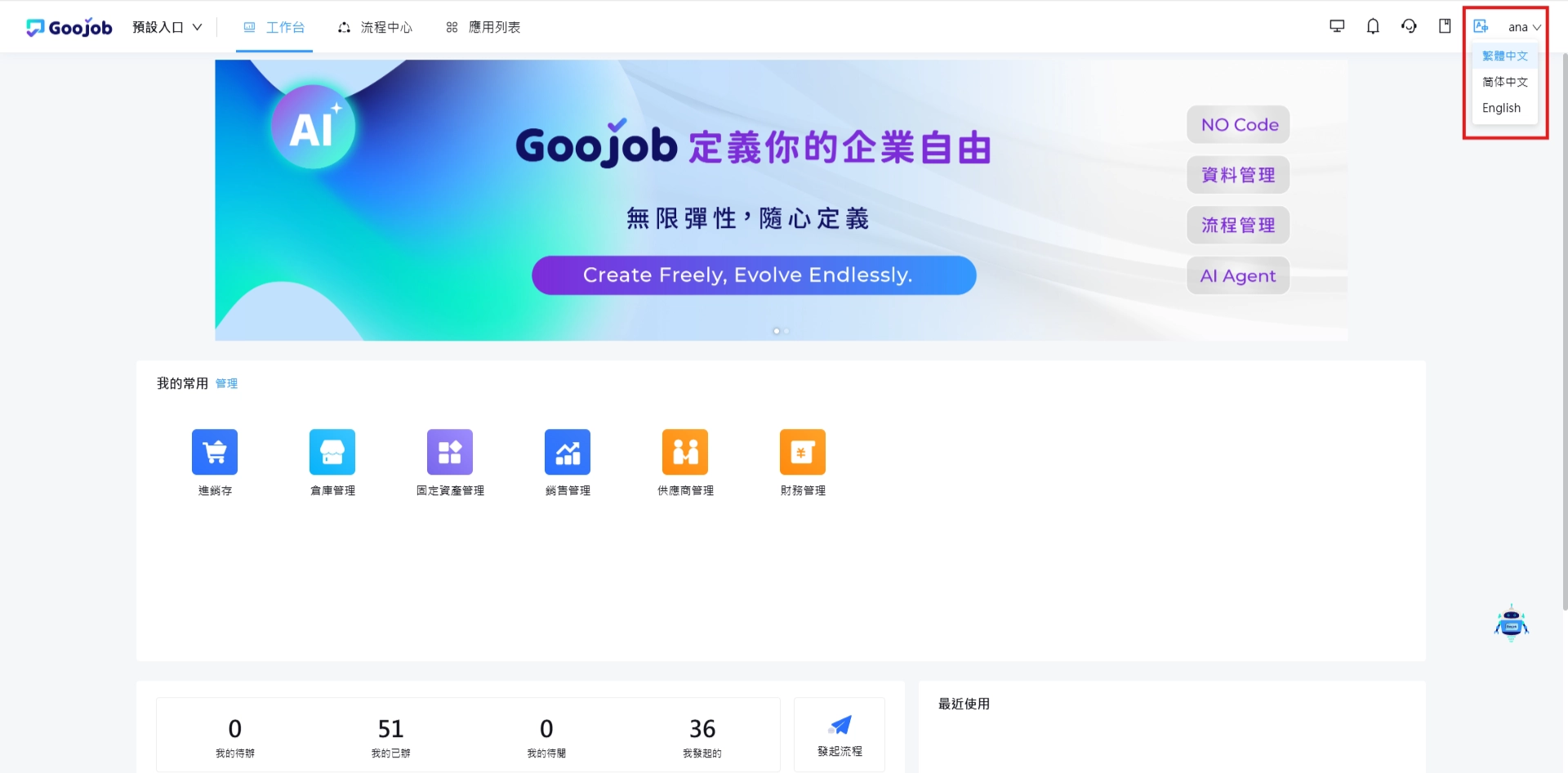Click the 我的待辦 count 0

coord(235,728)
